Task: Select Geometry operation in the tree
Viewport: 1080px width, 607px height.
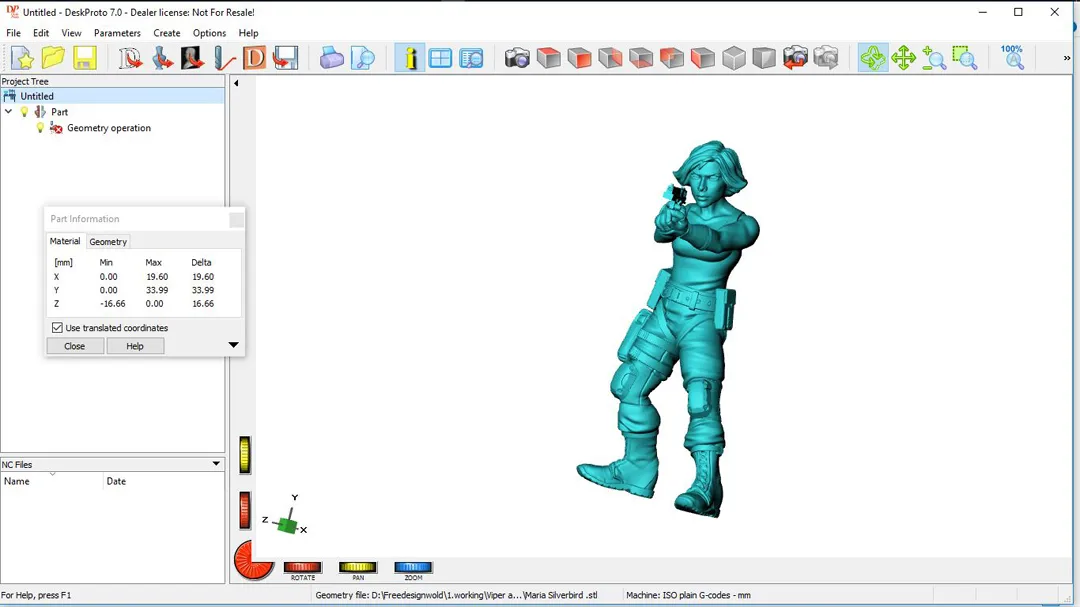Action: click(109, 127)
